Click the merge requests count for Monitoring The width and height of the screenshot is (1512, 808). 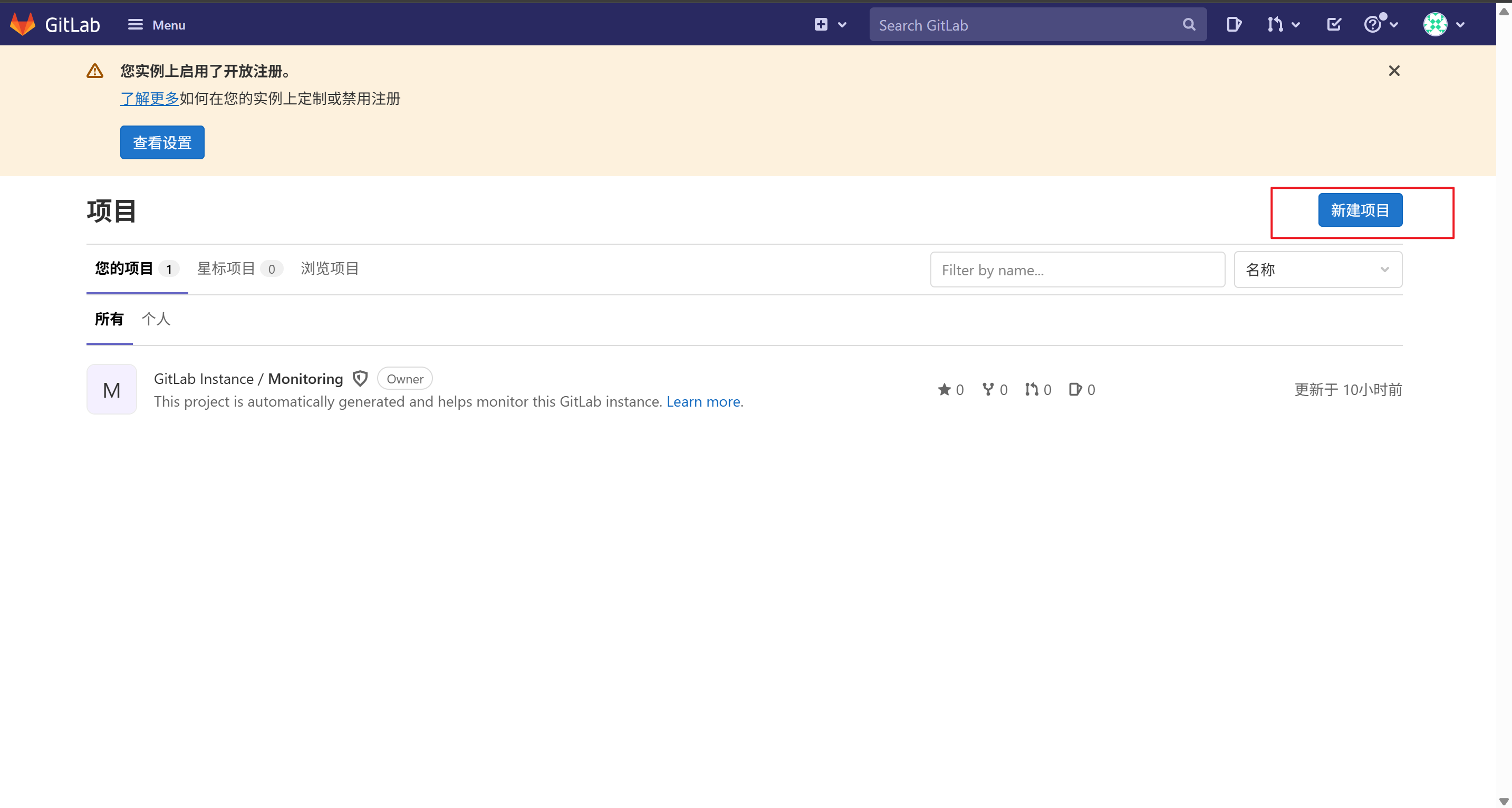pyautogui.click(x=1038, y=390)
